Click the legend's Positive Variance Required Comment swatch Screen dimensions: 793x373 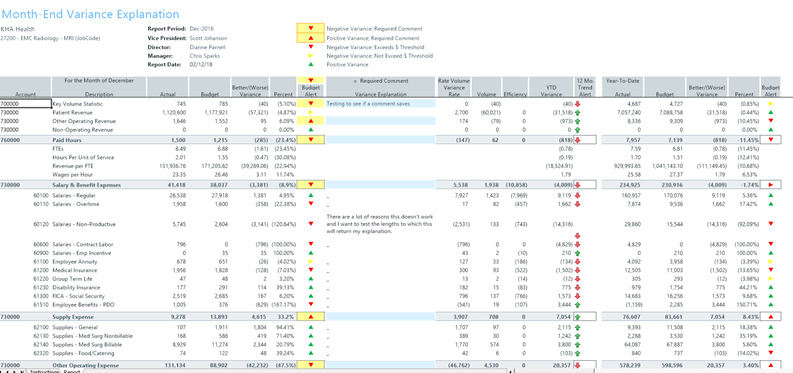(x=311, y=37)
